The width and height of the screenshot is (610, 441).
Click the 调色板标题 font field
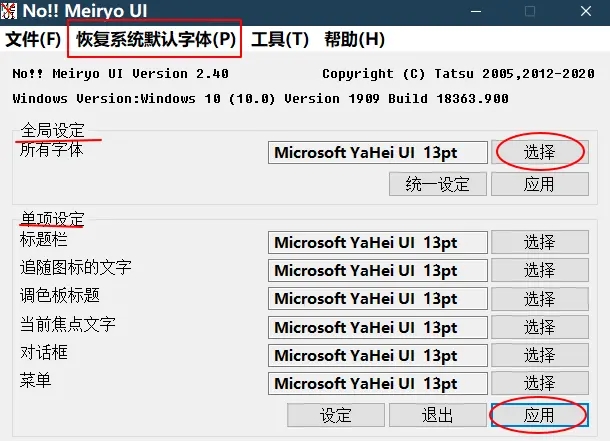point(378,299)
